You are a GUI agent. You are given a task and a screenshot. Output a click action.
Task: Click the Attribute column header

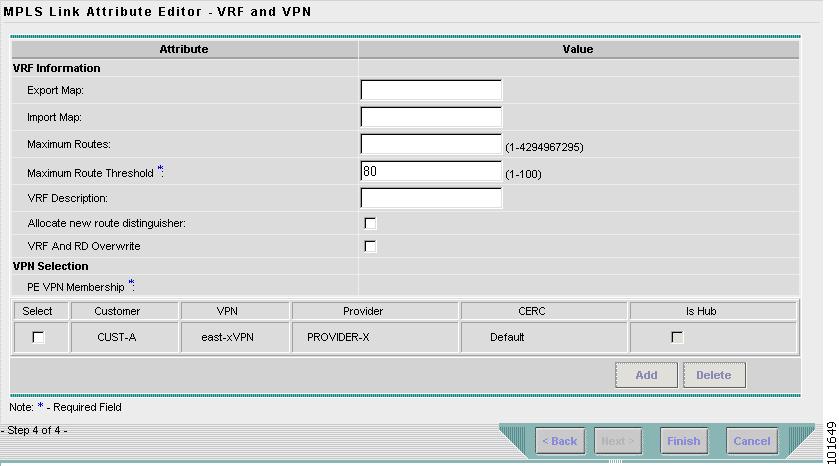(184, 49)
